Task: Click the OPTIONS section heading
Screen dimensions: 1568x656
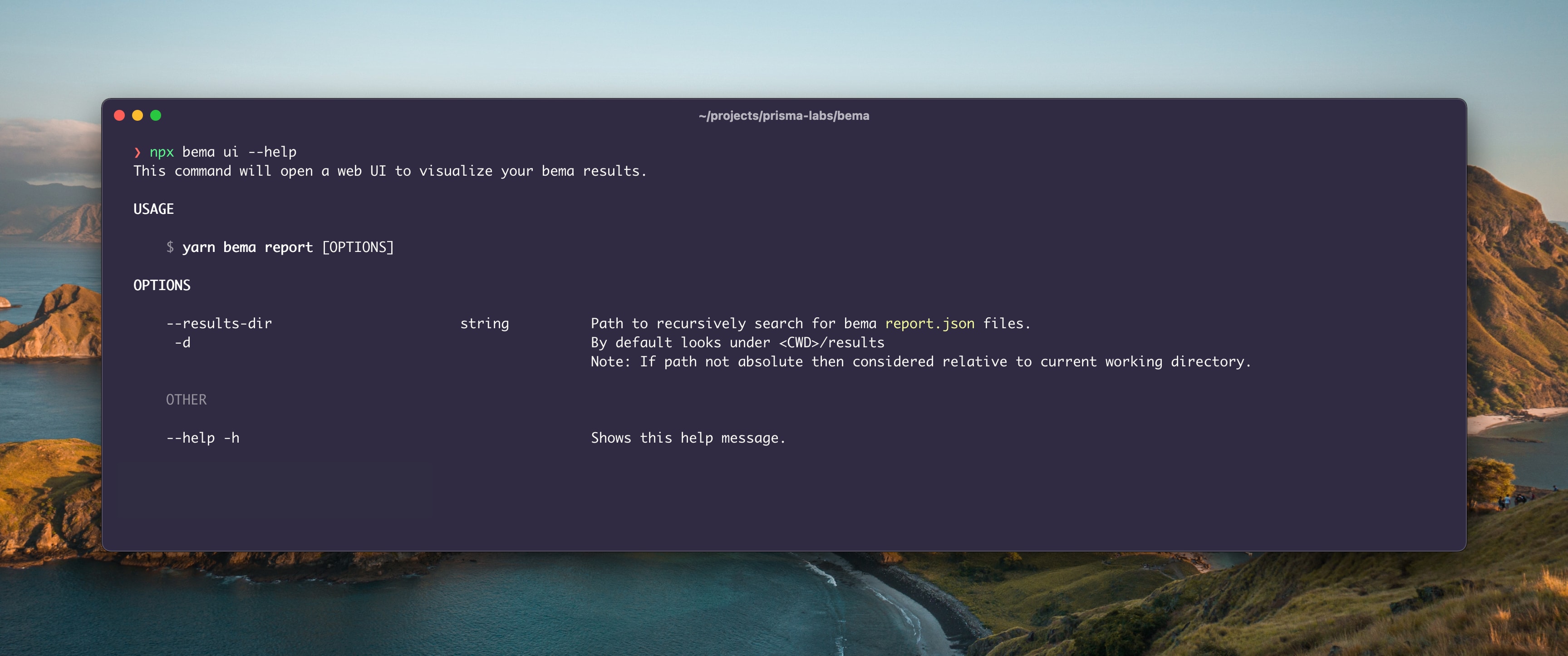Action: (x=162, y=285)
